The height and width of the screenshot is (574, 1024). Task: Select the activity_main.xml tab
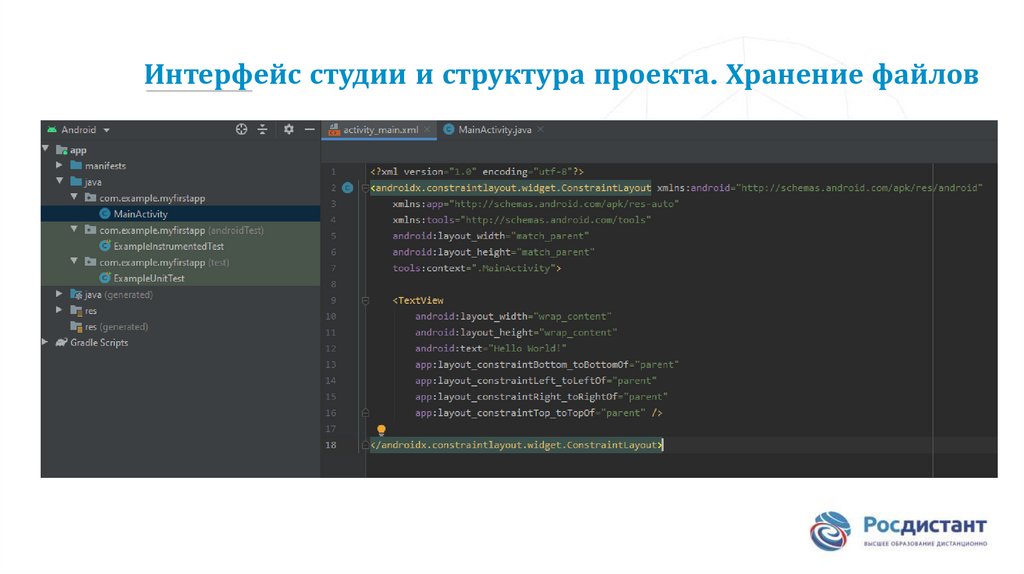378,130
